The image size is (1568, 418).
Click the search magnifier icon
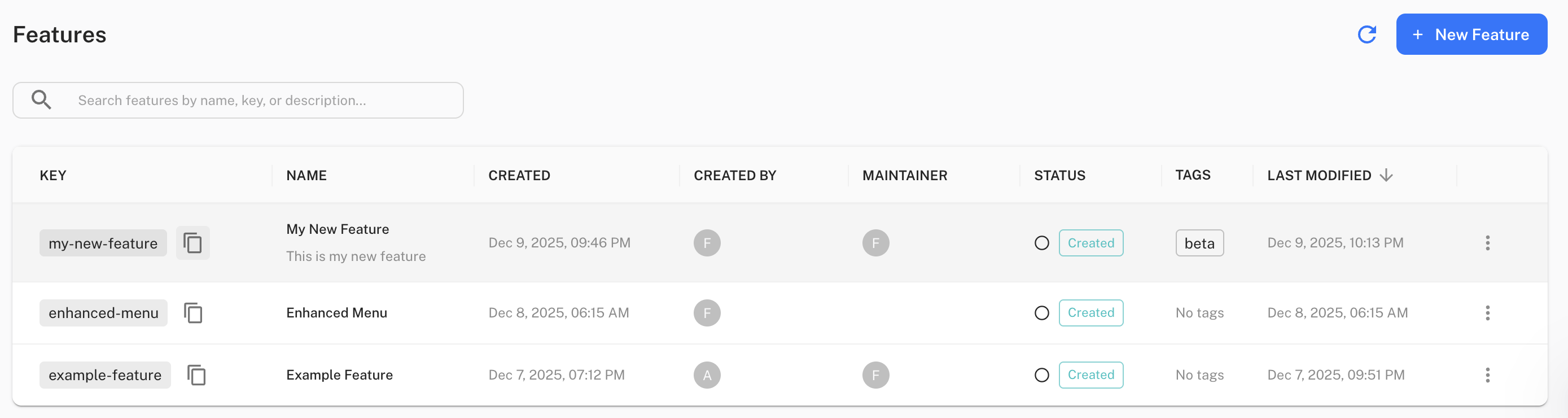tap(41, 99)
